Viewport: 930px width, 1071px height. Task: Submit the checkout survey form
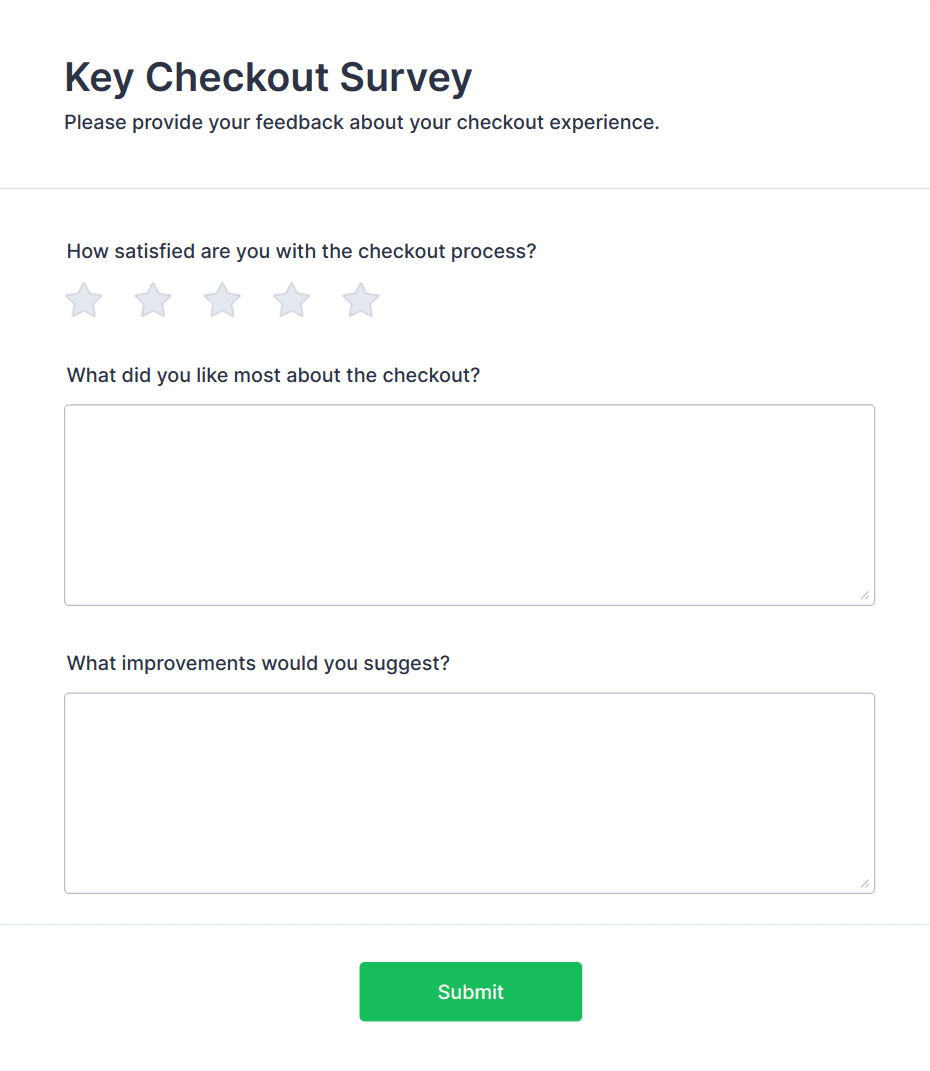(470, 992)
